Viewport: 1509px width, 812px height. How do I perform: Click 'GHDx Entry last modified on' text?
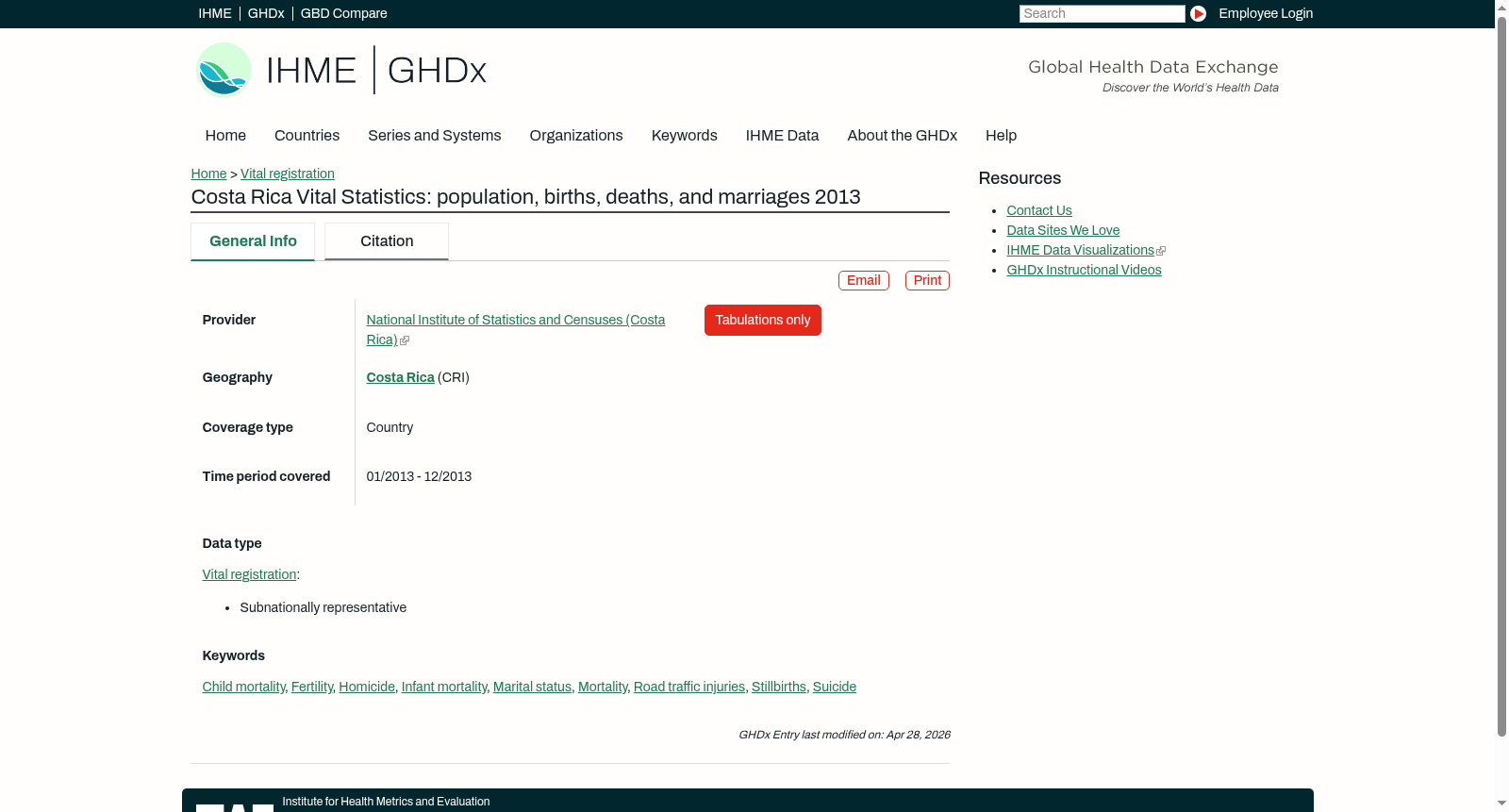(844, 735)
